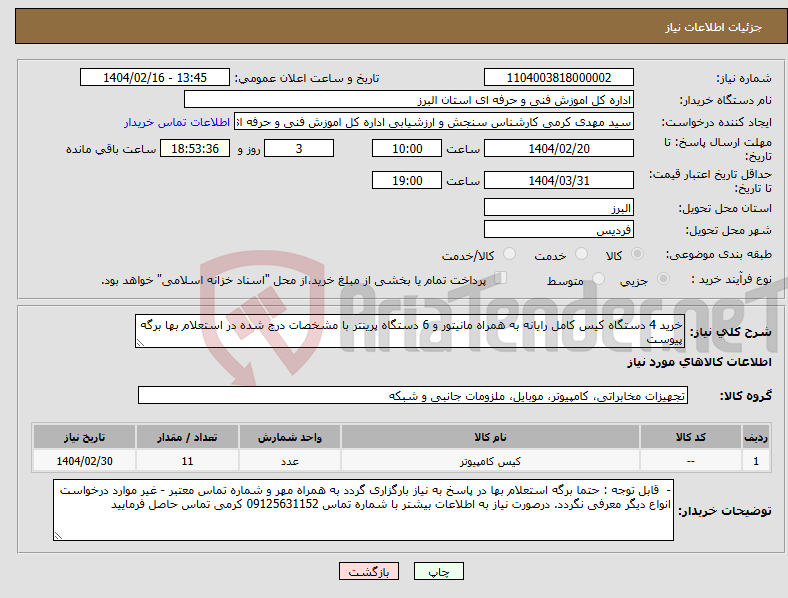Click the buyer organization name field

[x=409, y=99]
